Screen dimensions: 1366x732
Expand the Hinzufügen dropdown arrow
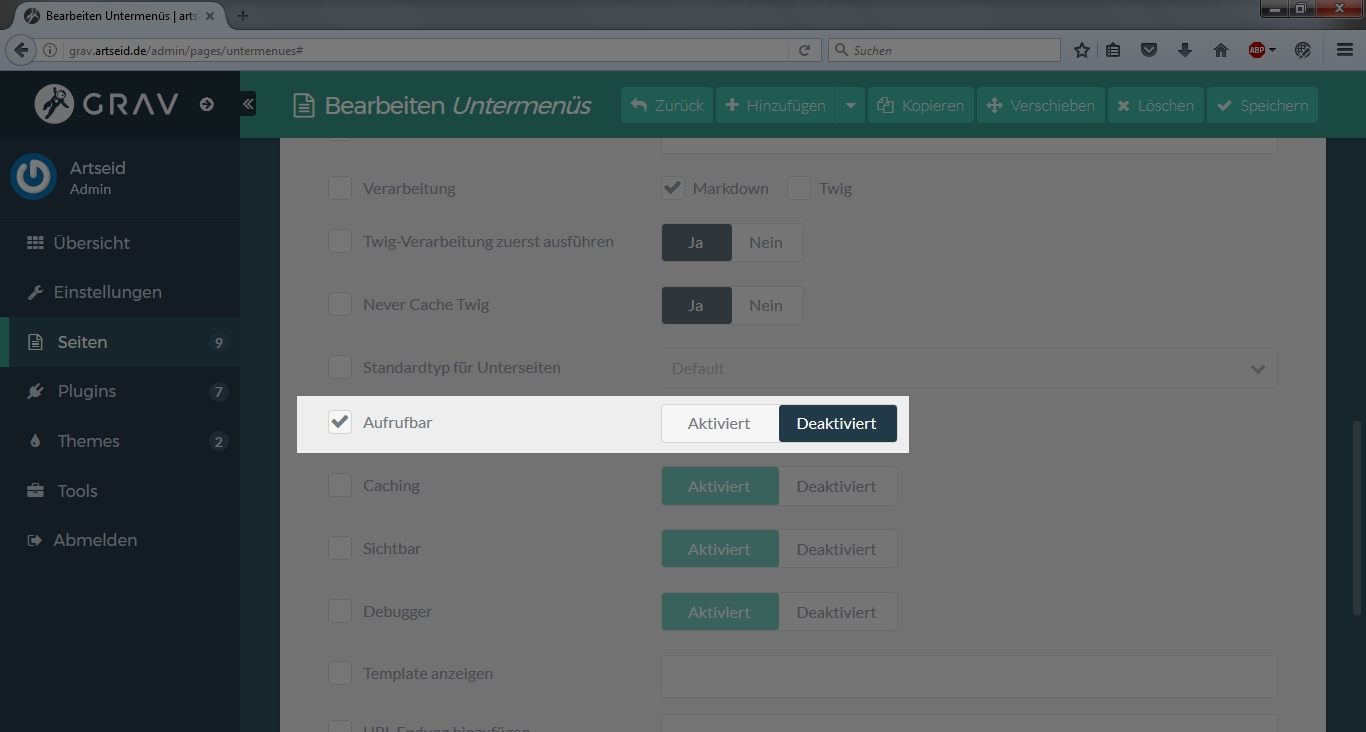(850, 105)
